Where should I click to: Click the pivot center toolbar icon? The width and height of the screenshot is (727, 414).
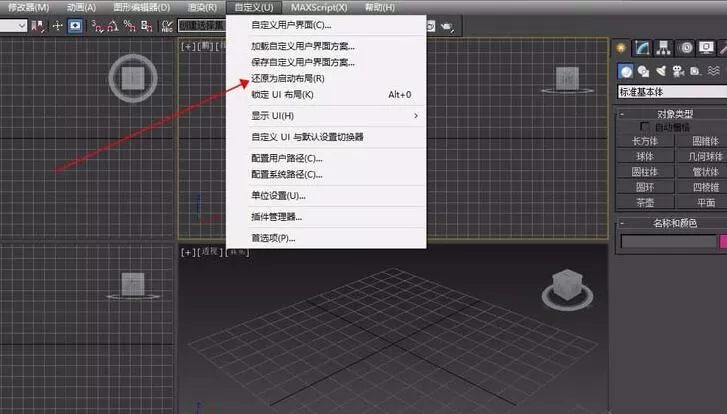[38, 26]
